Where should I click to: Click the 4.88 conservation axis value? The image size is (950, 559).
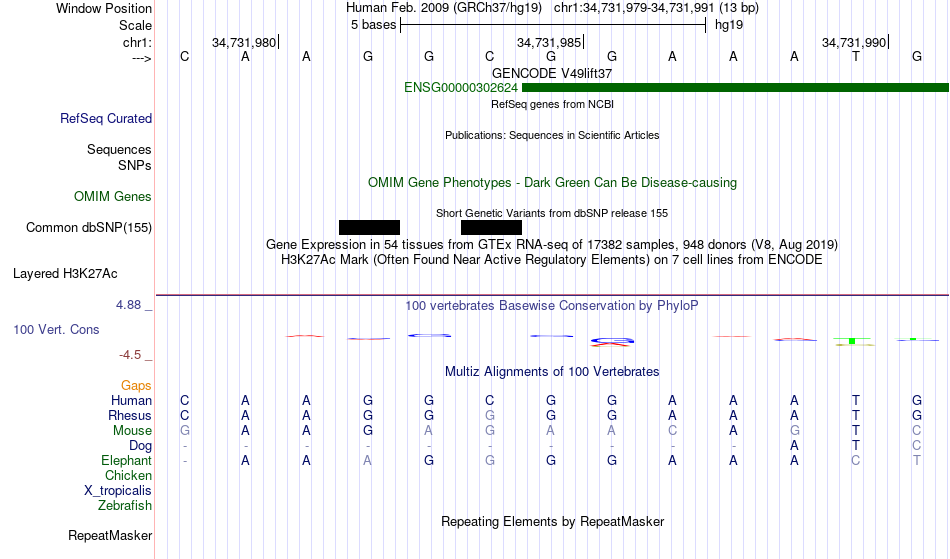128,305
